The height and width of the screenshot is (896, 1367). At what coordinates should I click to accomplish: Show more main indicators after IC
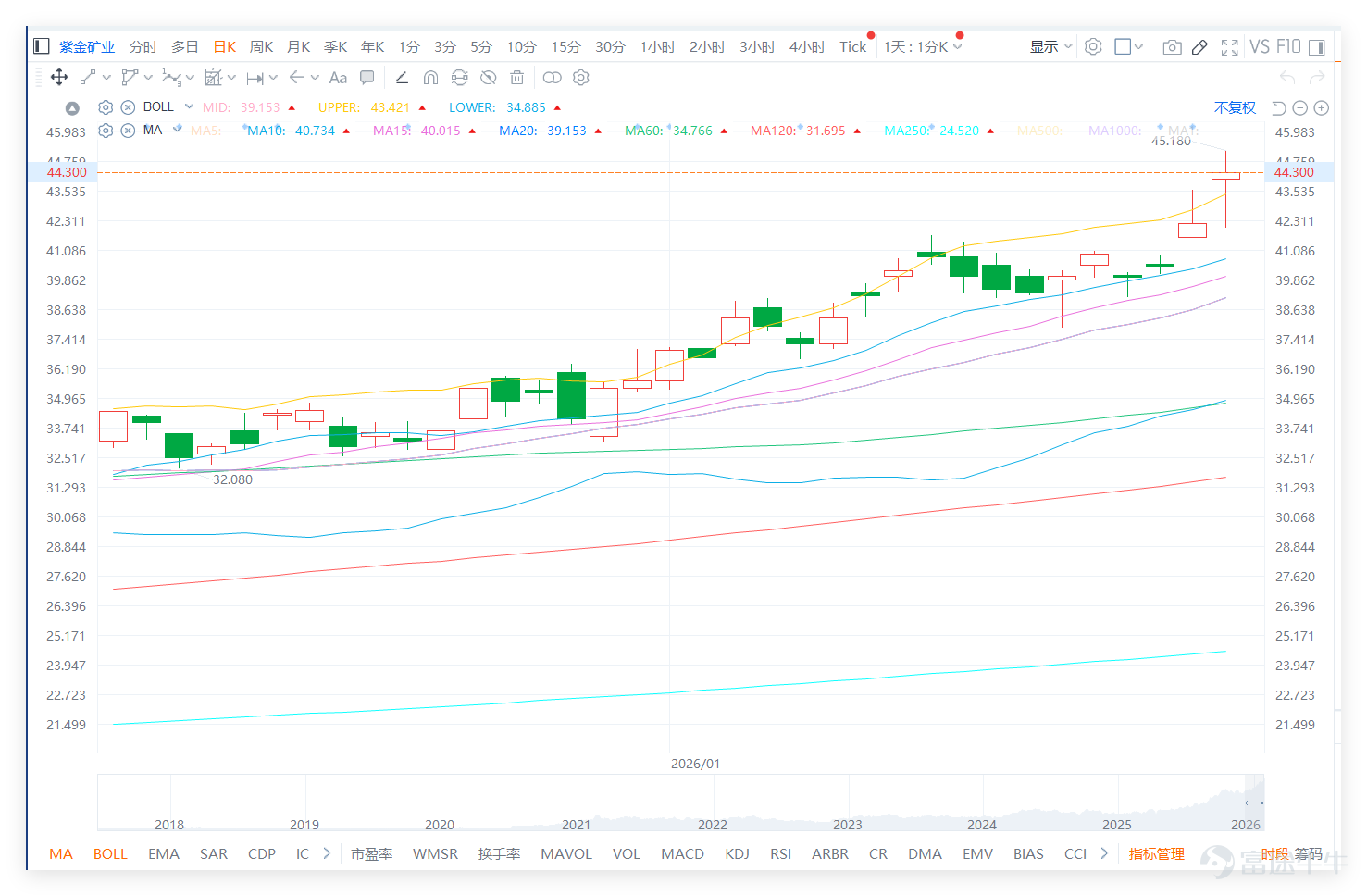point(327,853)
